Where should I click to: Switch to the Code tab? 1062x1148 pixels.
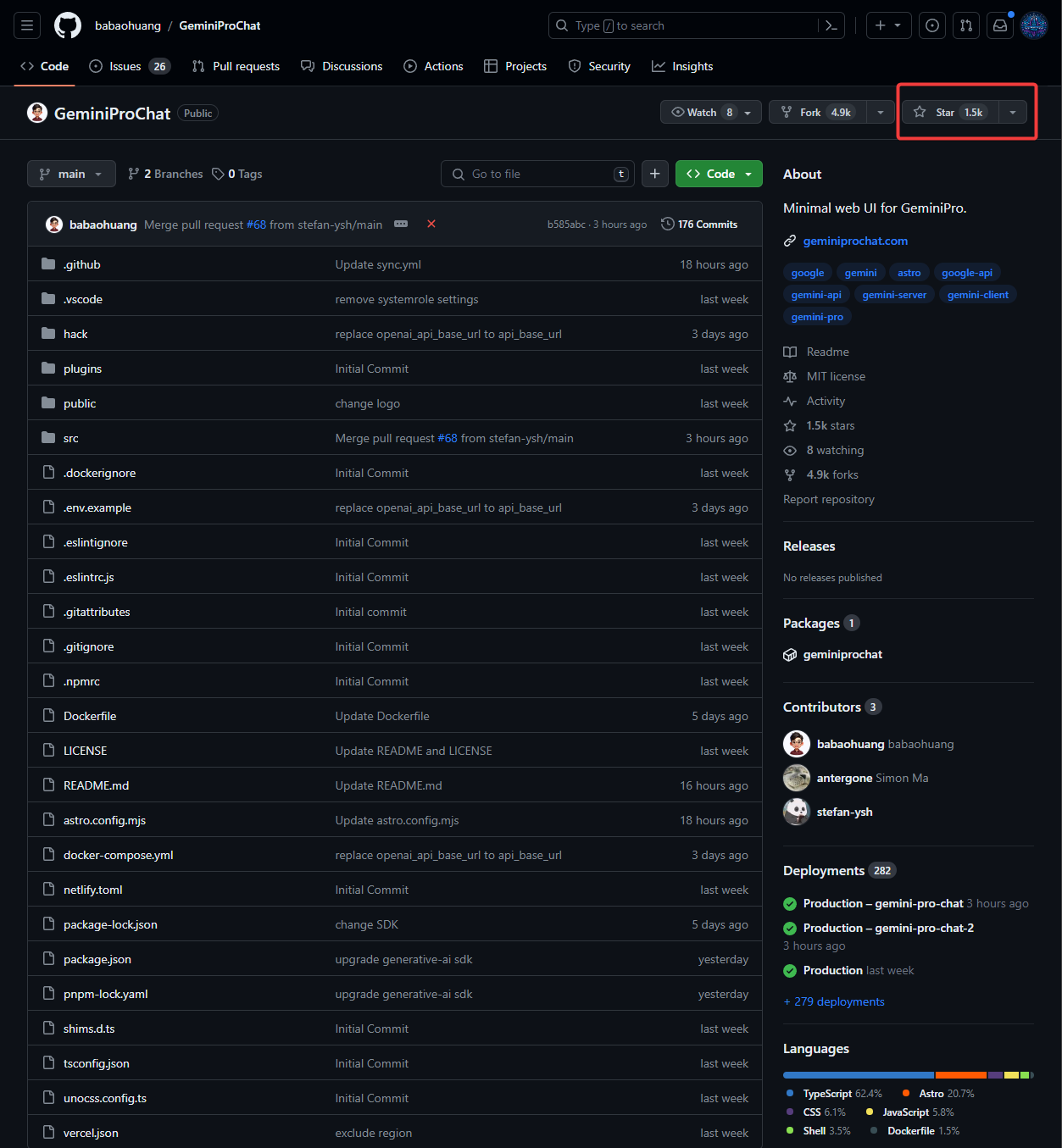point(45,66)
